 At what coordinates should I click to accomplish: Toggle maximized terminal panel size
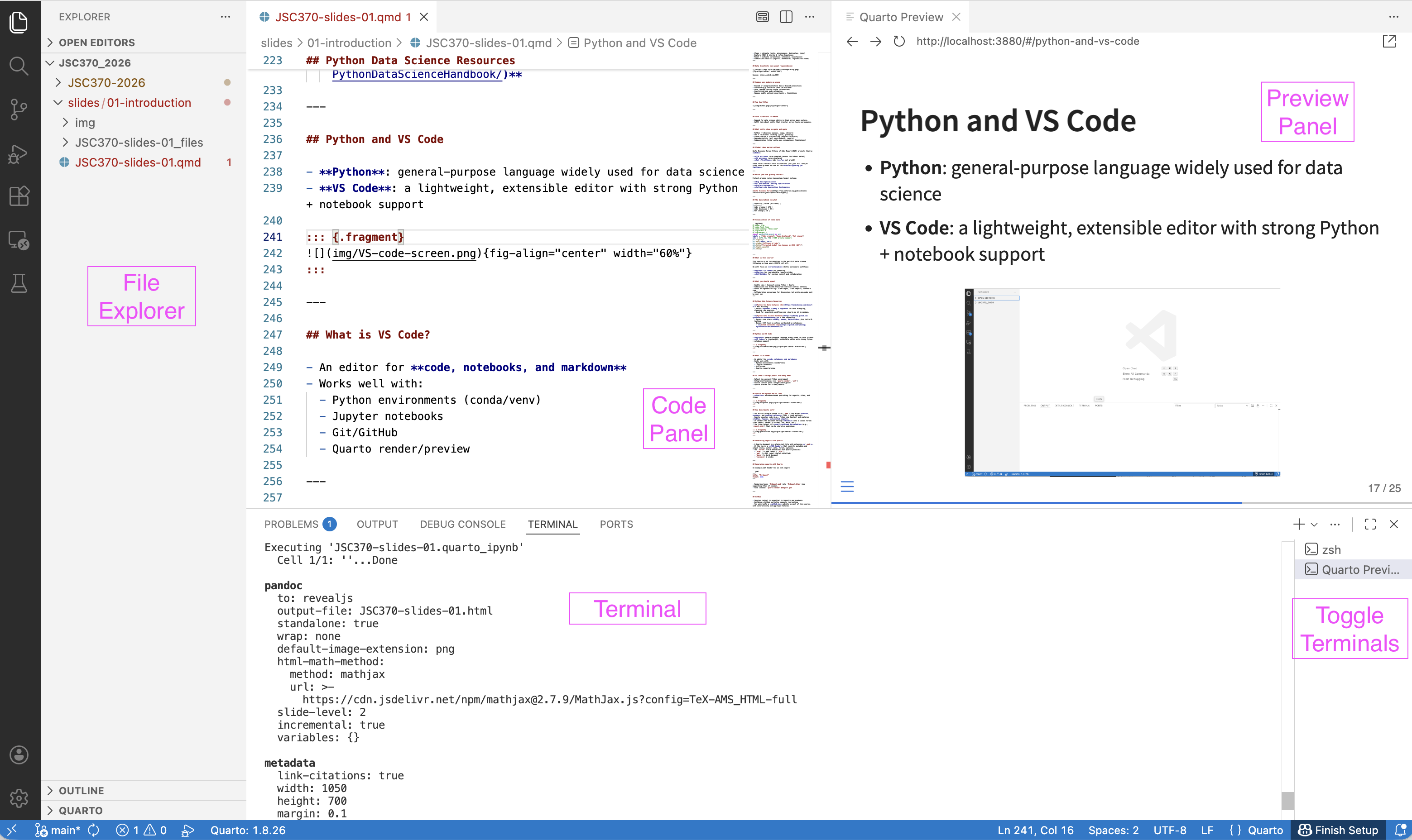[x=1370, y=524]
